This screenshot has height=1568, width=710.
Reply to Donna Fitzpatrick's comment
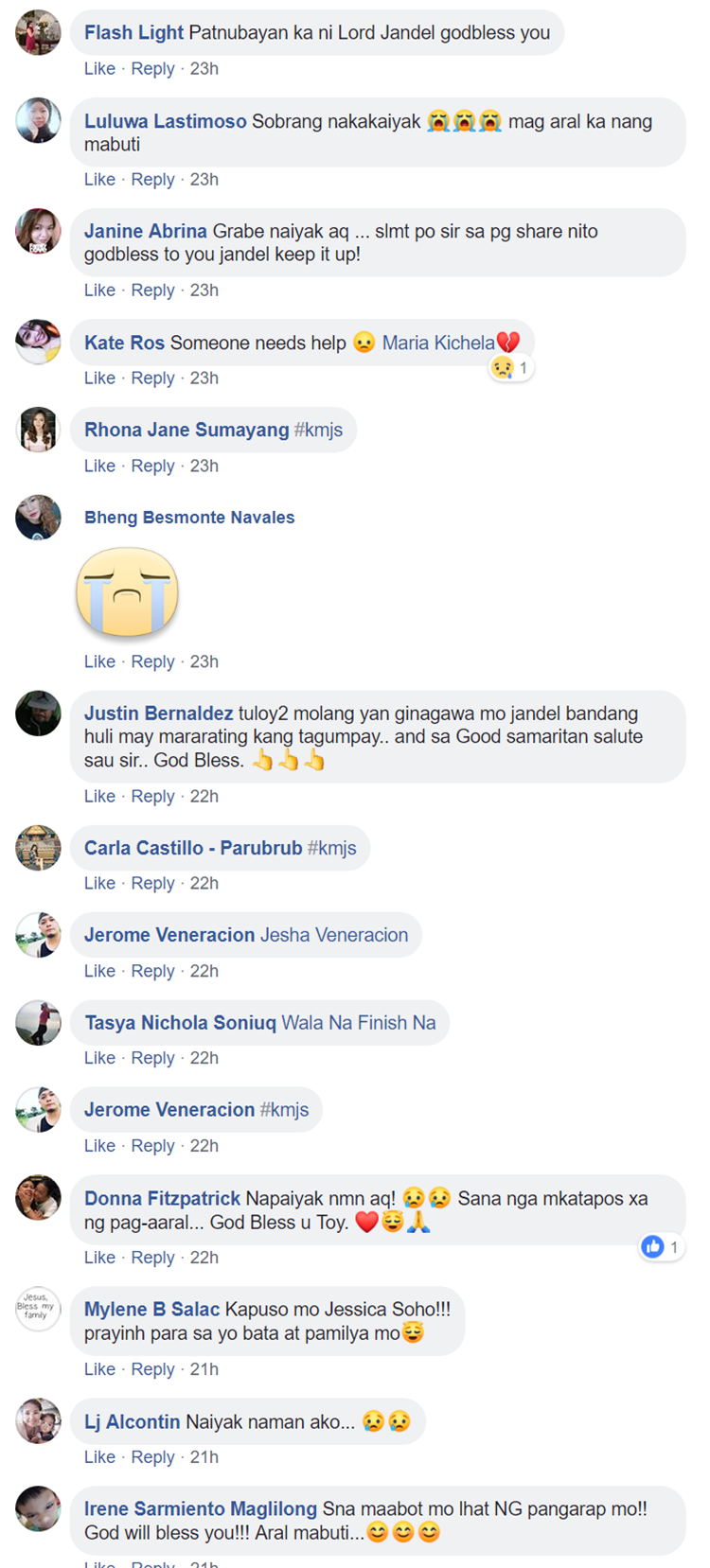[x=152, y=1258]
